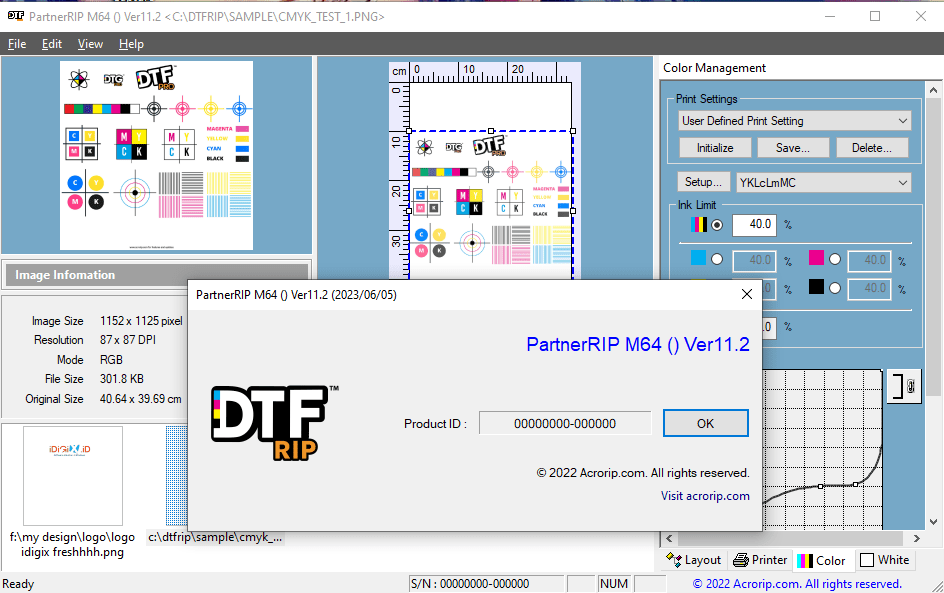
Task: Click the resolution value 87 x 87 DPI
Action: [128, 340]
